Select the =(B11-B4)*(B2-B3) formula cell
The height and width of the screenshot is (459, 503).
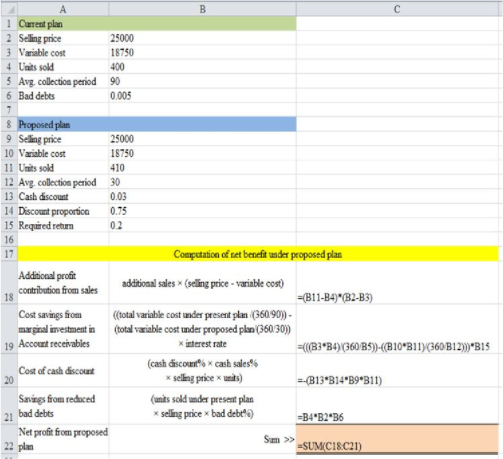[x=397, y=283]
